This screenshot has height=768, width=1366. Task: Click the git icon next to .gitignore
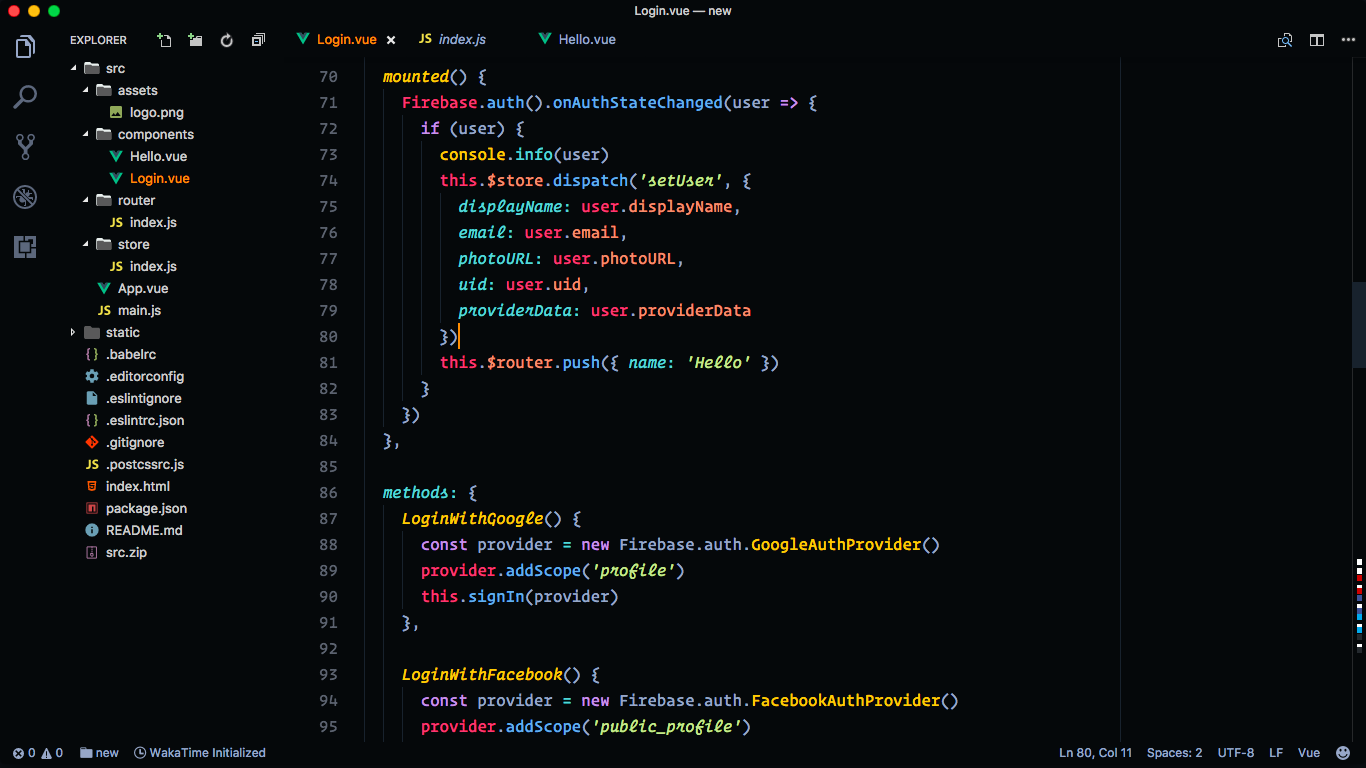click(92, 442)
